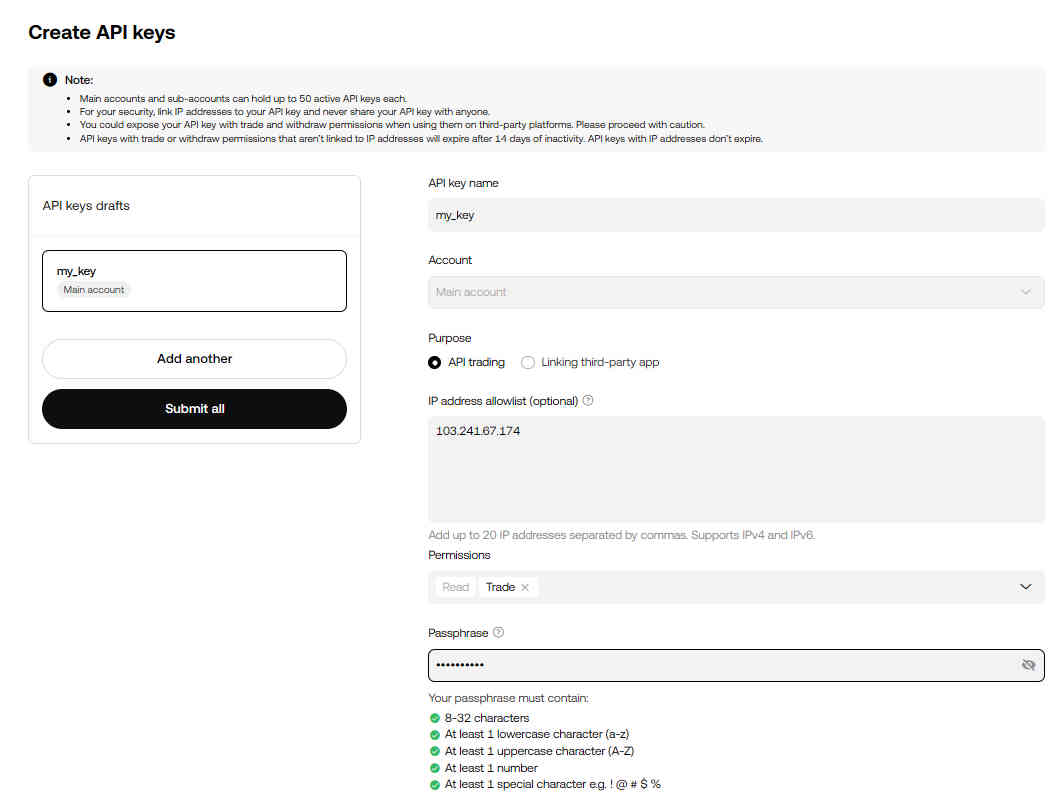Click the API keys drafts title
The height and width of the screenshot is (804, 1049).
(86, 206)
